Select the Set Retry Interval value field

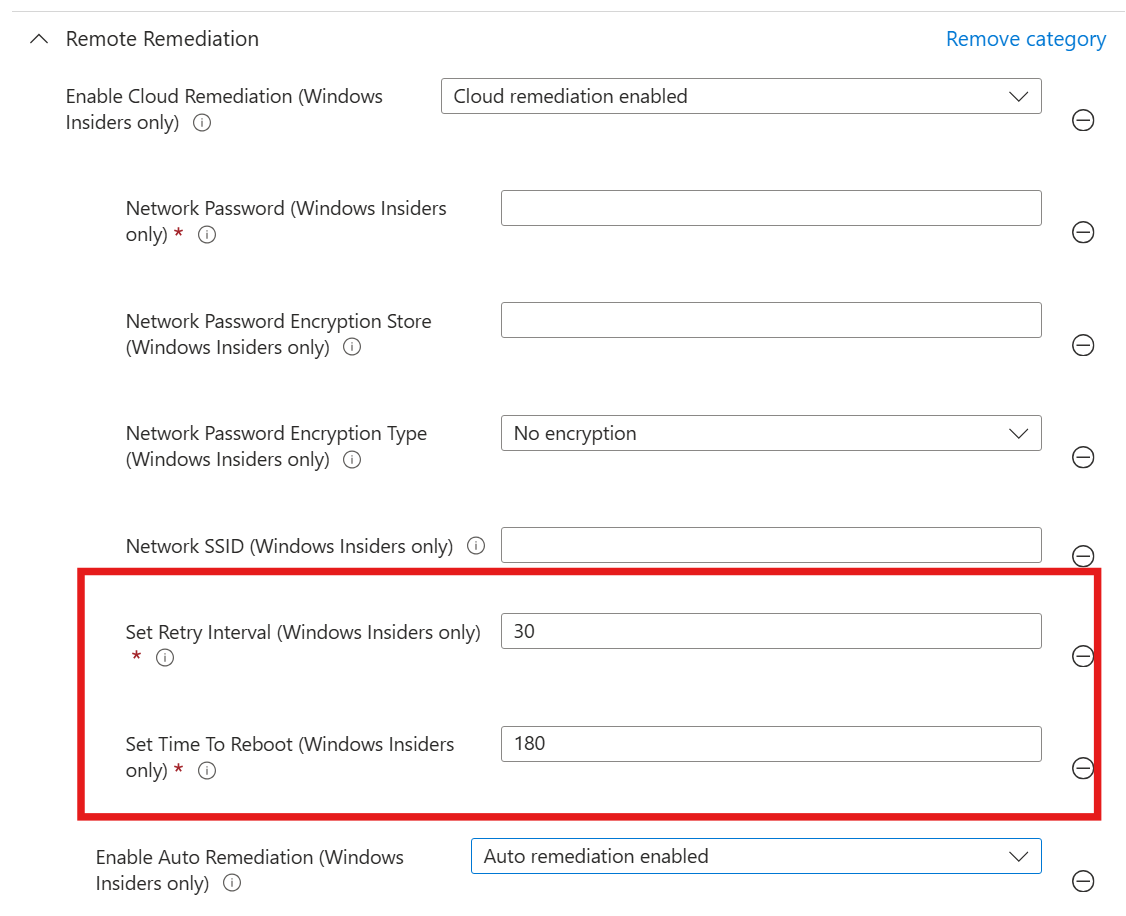point(770,631)
